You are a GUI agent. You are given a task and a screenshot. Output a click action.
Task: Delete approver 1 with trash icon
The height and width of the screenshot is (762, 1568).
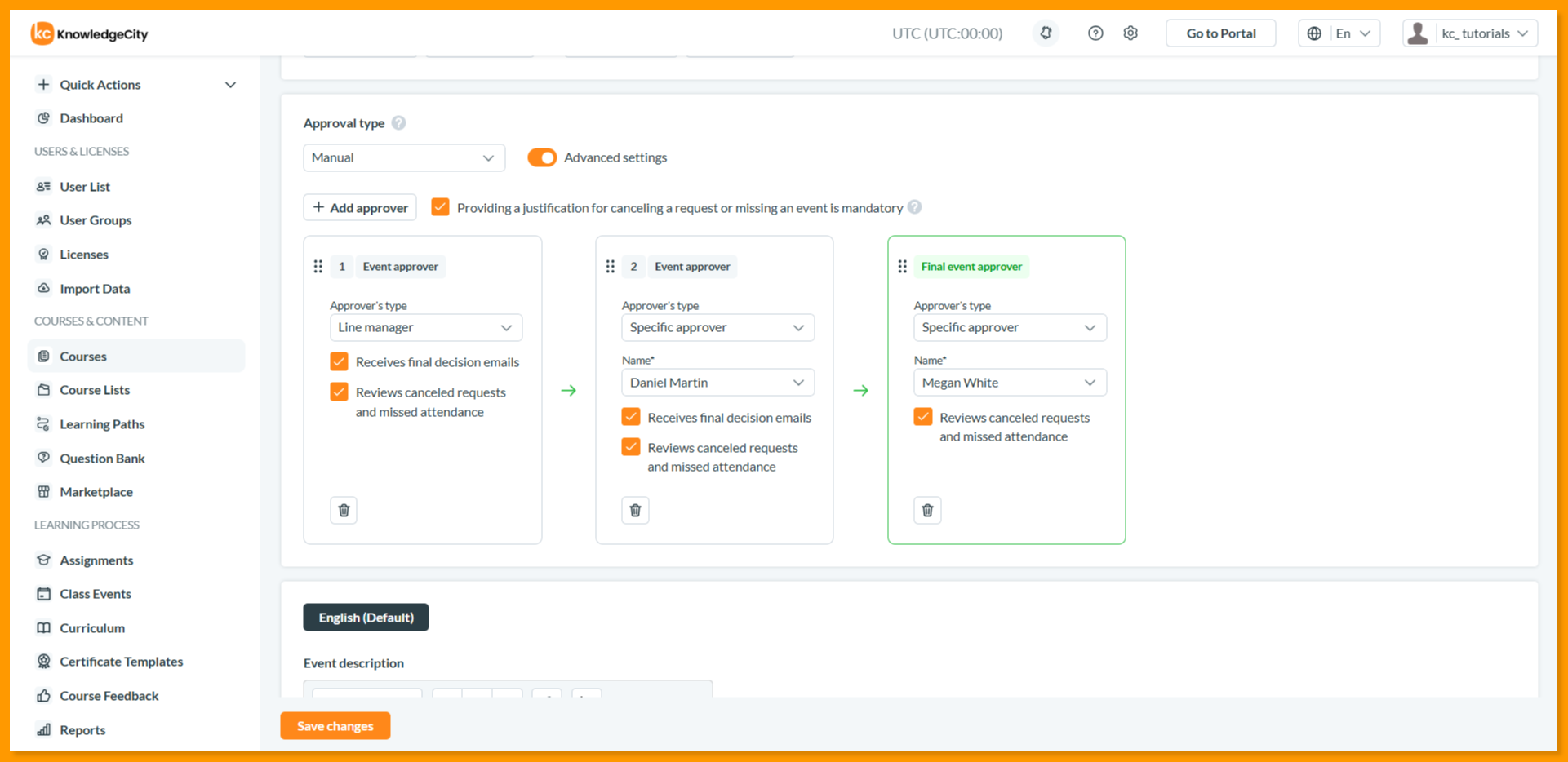click(x=344, y=510)
